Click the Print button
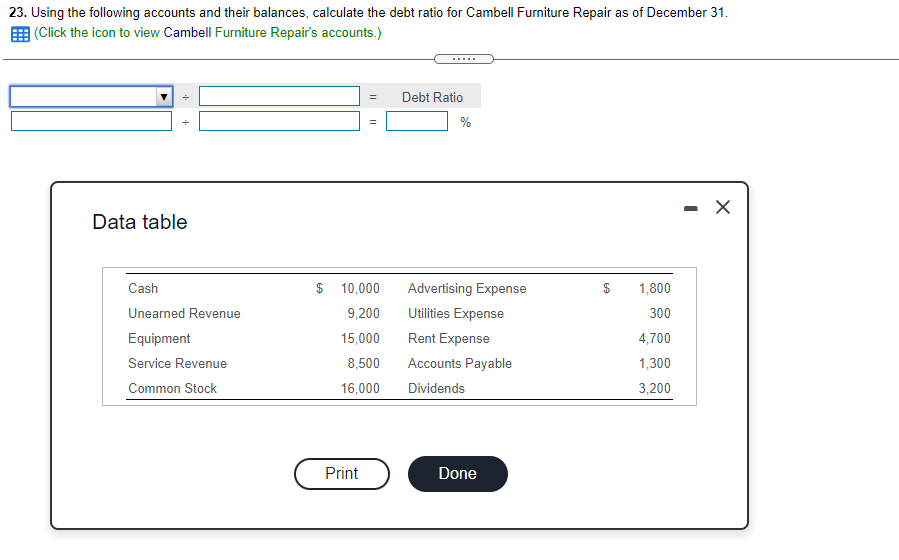The height and width of the screenshot is (560, 899). click(x=342, y=474)
